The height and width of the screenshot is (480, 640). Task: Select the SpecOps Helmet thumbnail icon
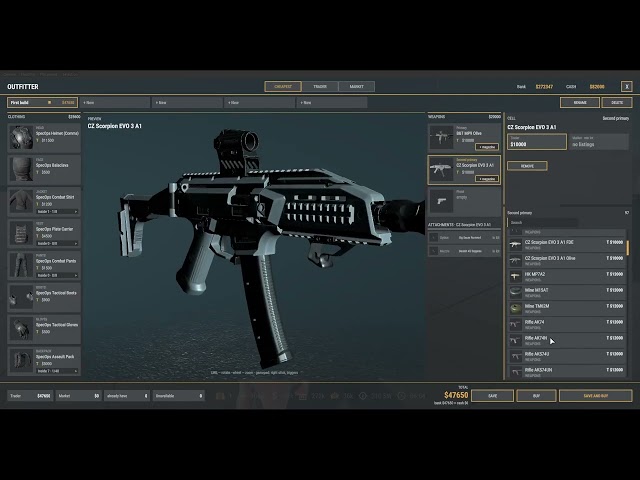pyautogui.click(x=21, y=138)
